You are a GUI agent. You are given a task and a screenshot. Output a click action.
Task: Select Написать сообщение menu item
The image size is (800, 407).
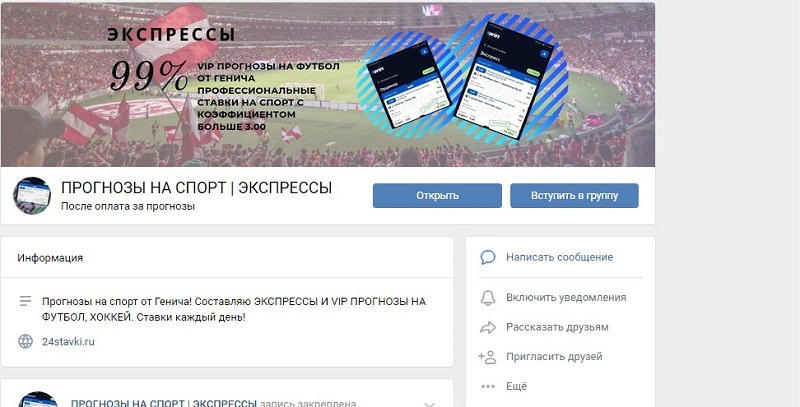click(560, 257)
